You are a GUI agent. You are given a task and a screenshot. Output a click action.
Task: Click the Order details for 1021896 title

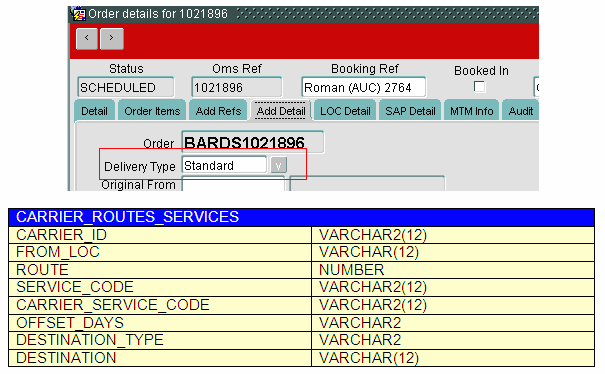[x=158, y=14]
